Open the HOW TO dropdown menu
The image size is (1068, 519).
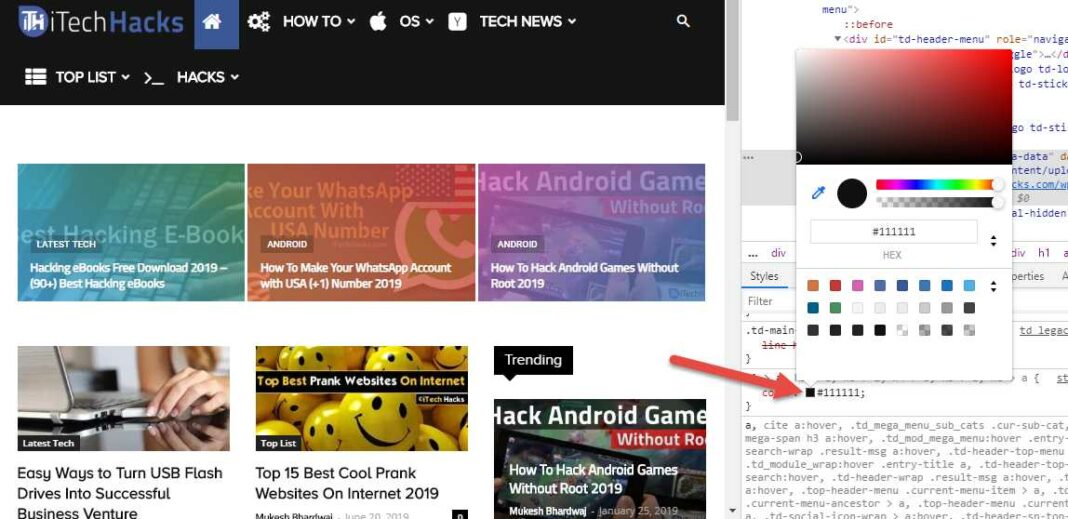tap(319, 22)
